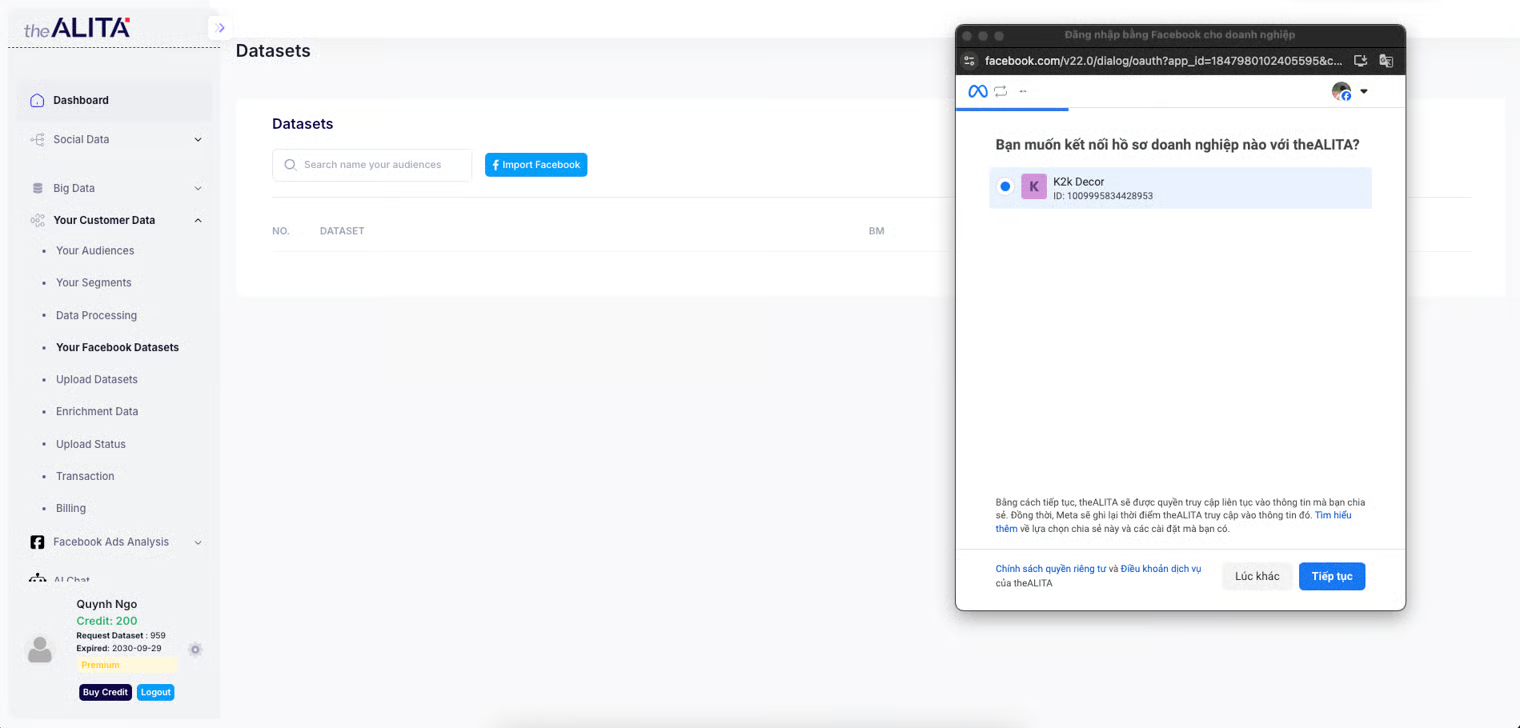Collapse Your Customer Data section
Screen dimensions: 1520x728
point(197,220)
